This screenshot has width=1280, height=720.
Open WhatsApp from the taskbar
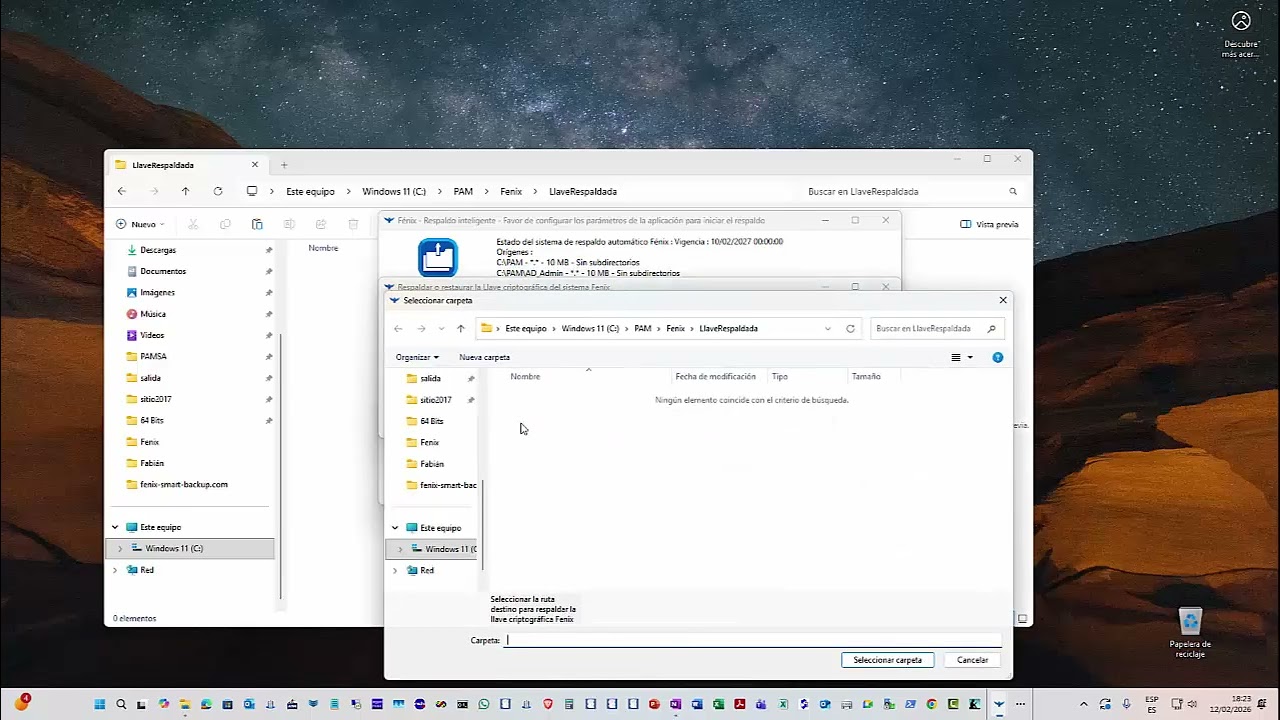pos(484,704)
